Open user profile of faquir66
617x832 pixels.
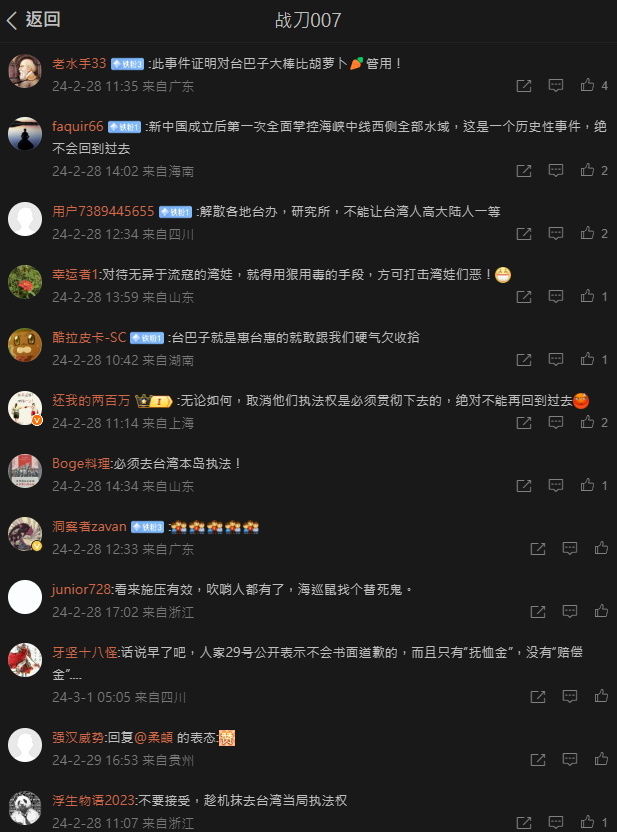tap(77, 126)
